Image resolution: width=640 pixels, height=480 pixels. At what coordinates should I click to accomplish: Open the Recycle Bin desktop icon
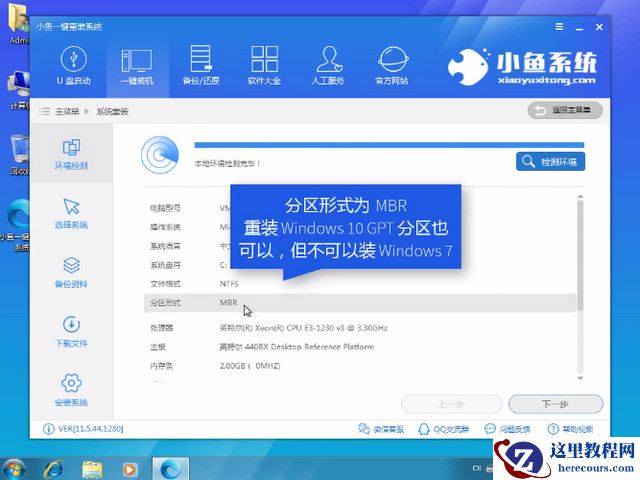click(x=19, y=154)
